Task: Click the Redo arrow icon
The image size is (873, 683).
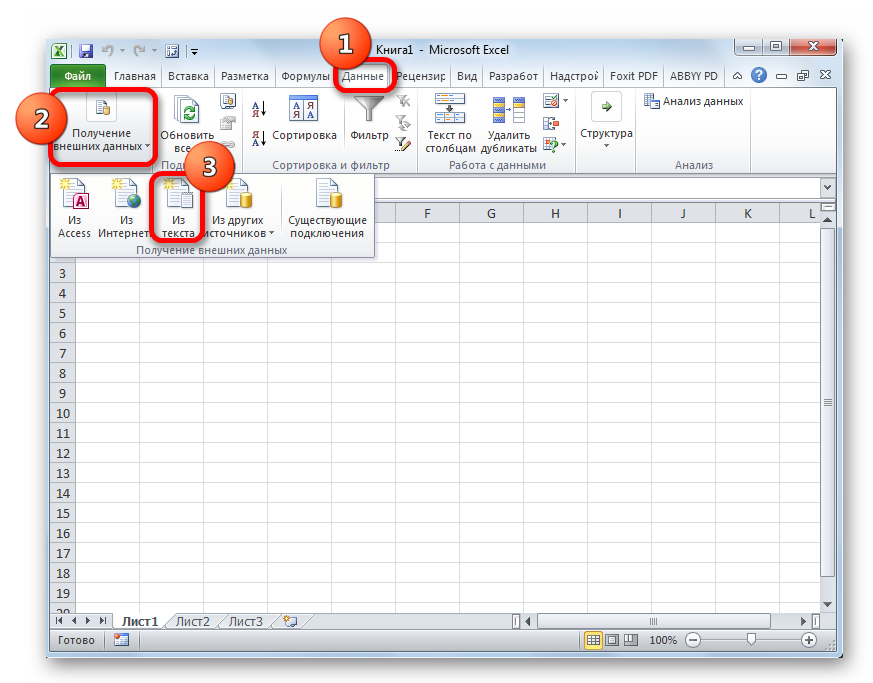Action: (139, 51)
